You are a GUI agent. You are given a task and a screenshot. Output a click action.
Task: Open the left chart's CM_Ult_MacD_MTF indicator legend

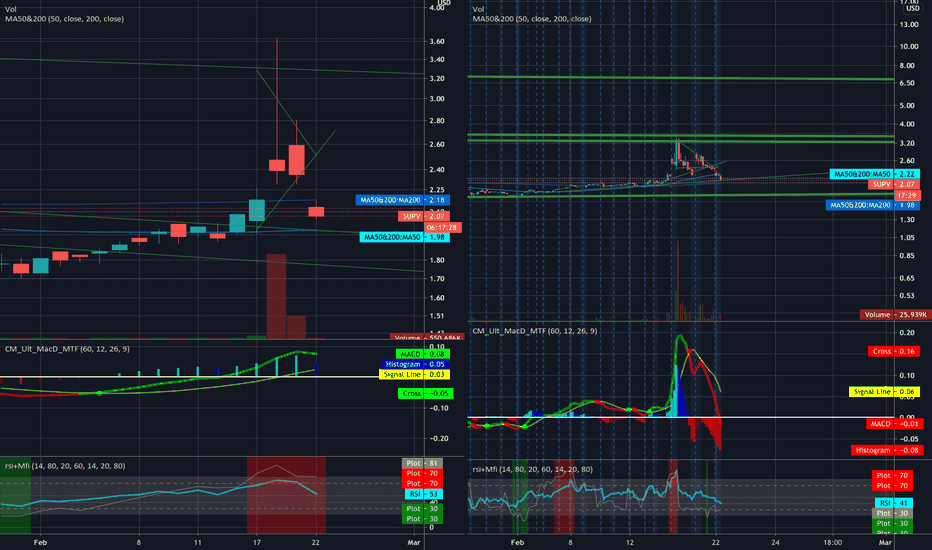(67, 349)
